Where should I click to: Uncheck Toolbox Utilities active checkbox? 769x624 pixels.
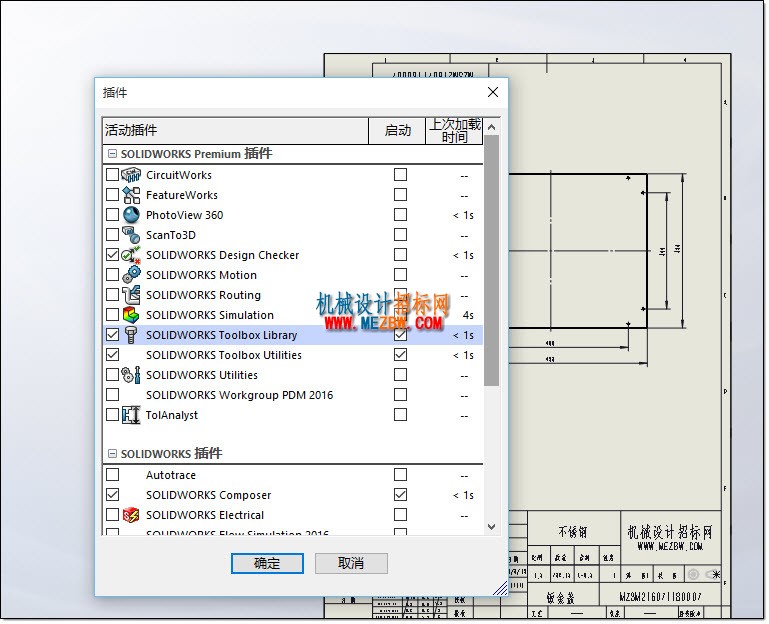point(112,355)
